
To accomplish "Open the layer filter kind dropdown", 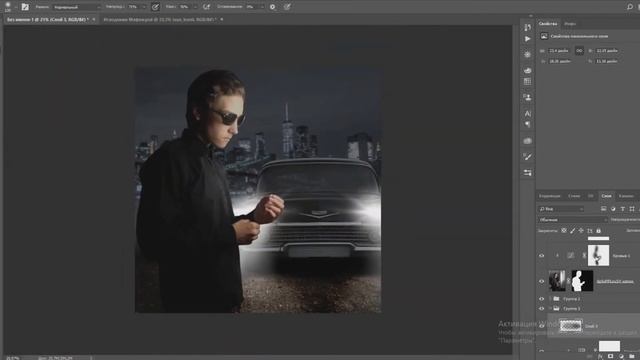I will 561,209.
